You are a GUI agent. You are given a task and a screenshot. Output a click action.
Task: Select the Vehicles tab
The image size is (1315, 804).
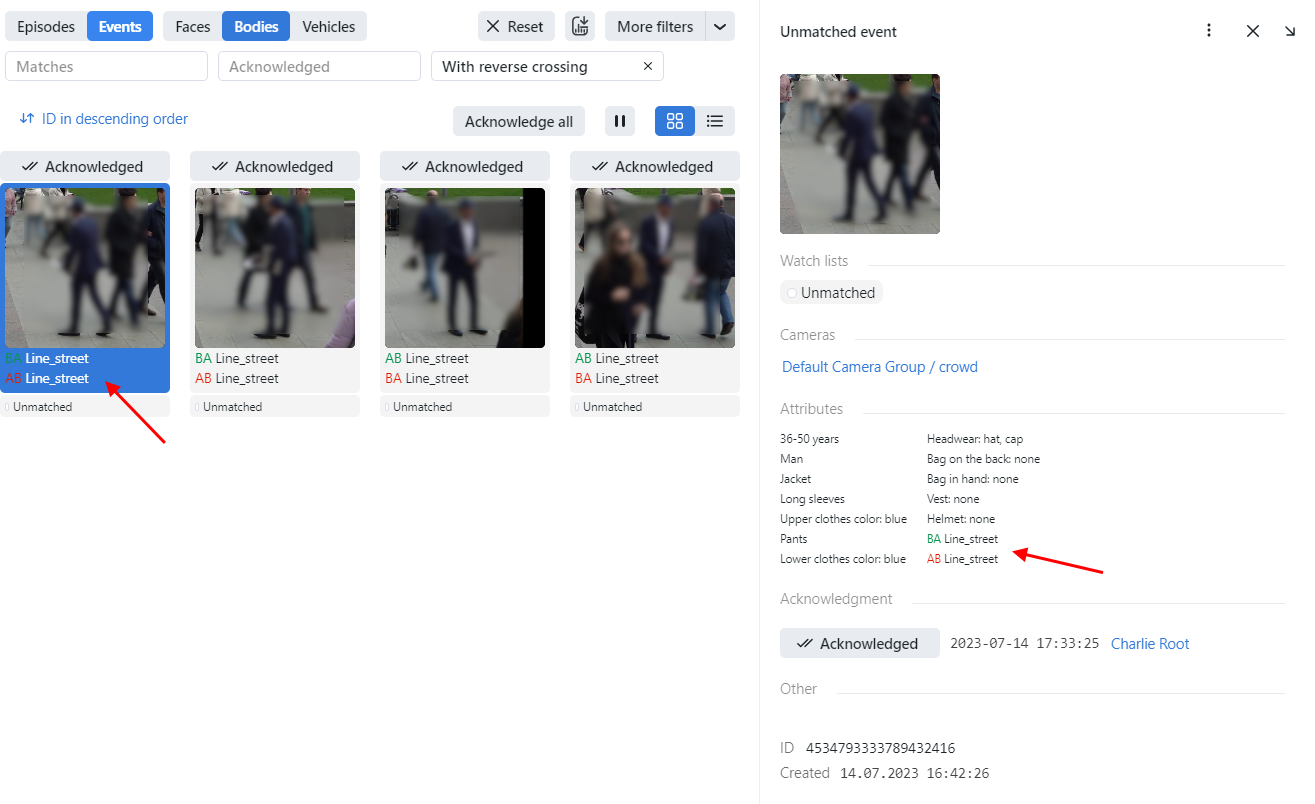click(x=329, y=27)
